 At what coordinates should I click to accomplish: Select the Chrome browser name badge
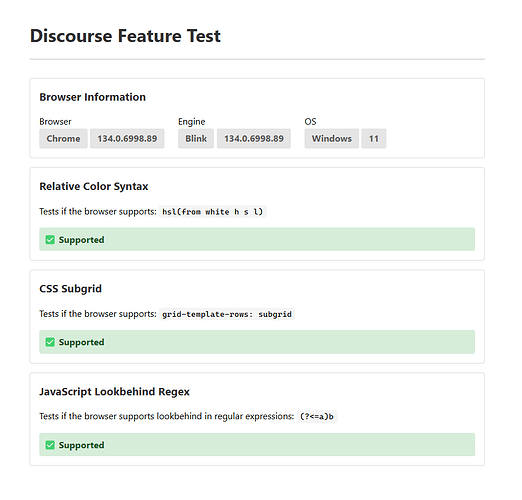tap(63, 138)
